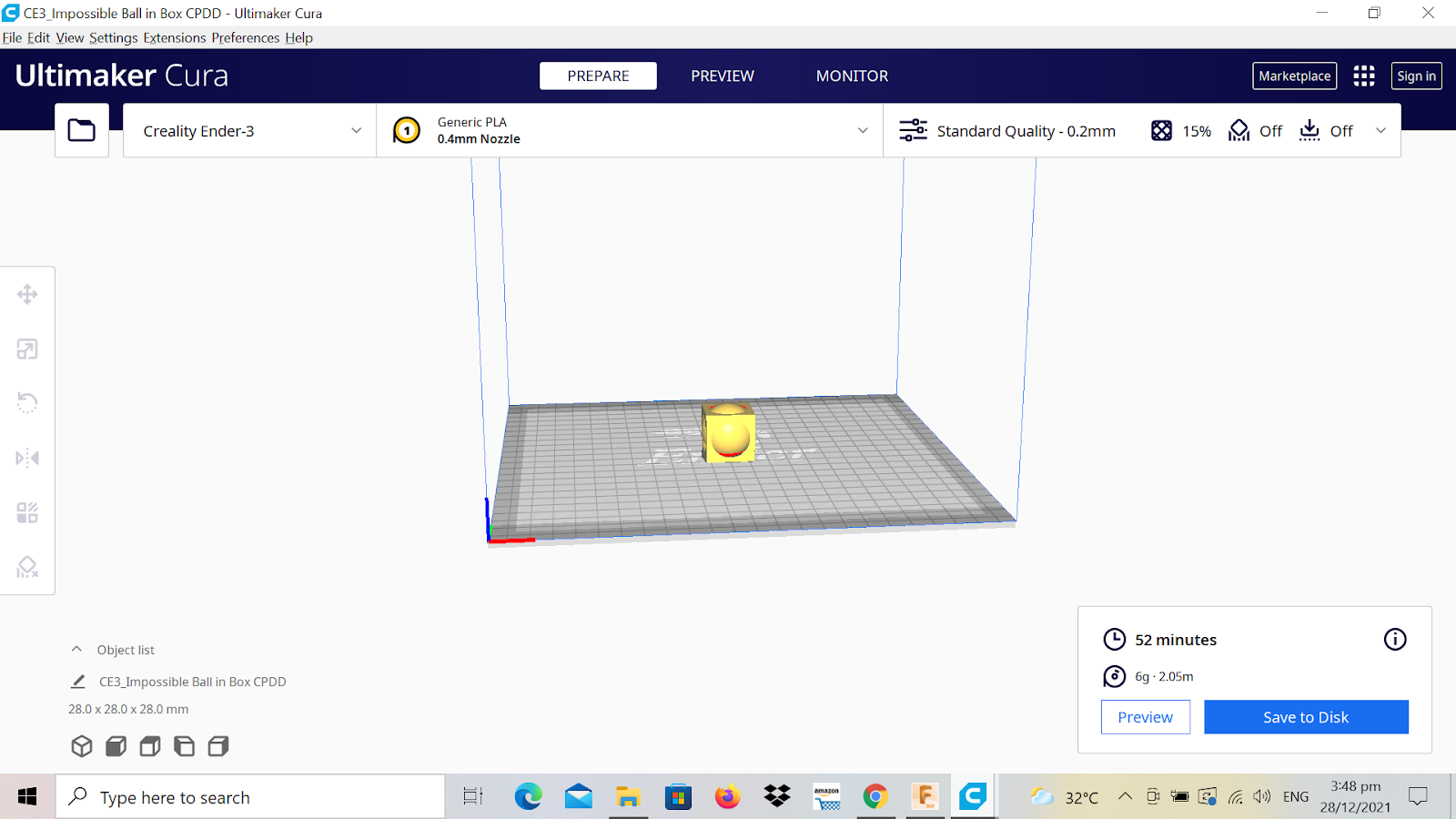Click the clock icon next to 52 minutes
The width and height of the screenshot is (1456, 819).
[1115, 640]
